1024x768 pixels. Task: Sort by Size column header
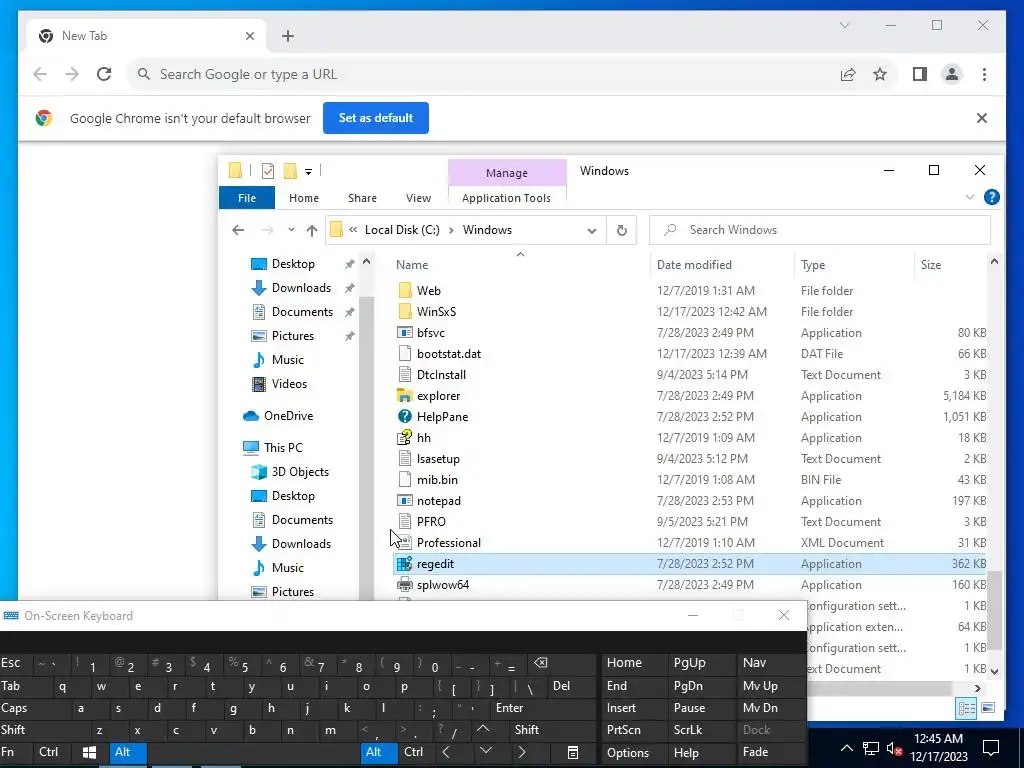[931, 264]
